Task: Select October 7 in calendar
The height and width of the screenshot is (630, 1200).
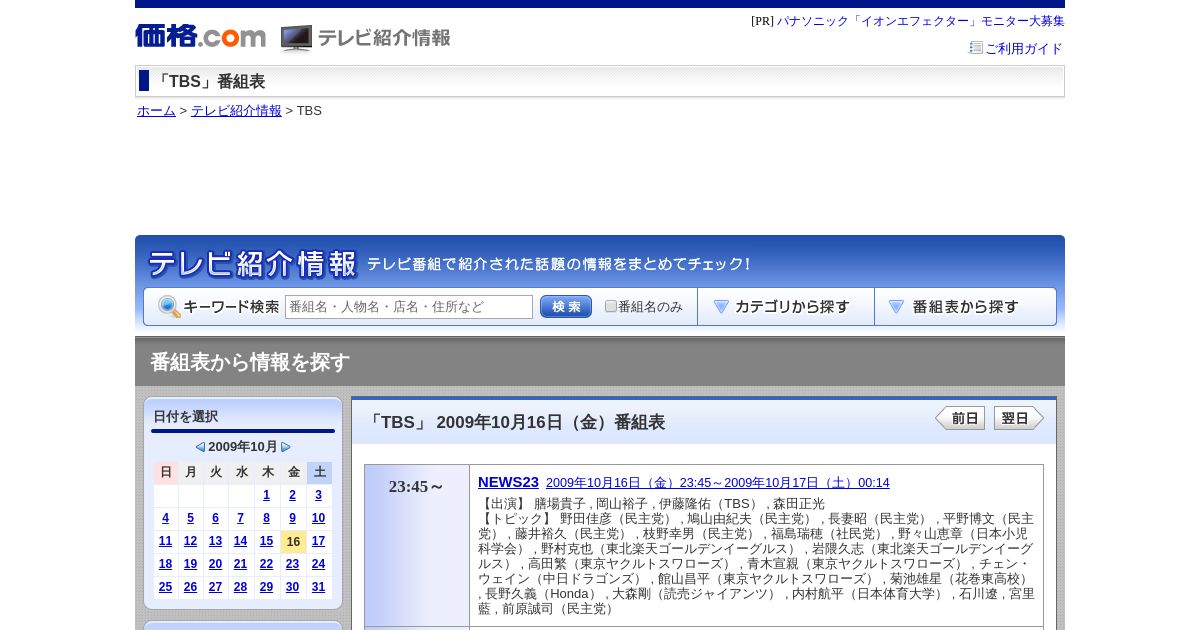Action: [241, 518]
